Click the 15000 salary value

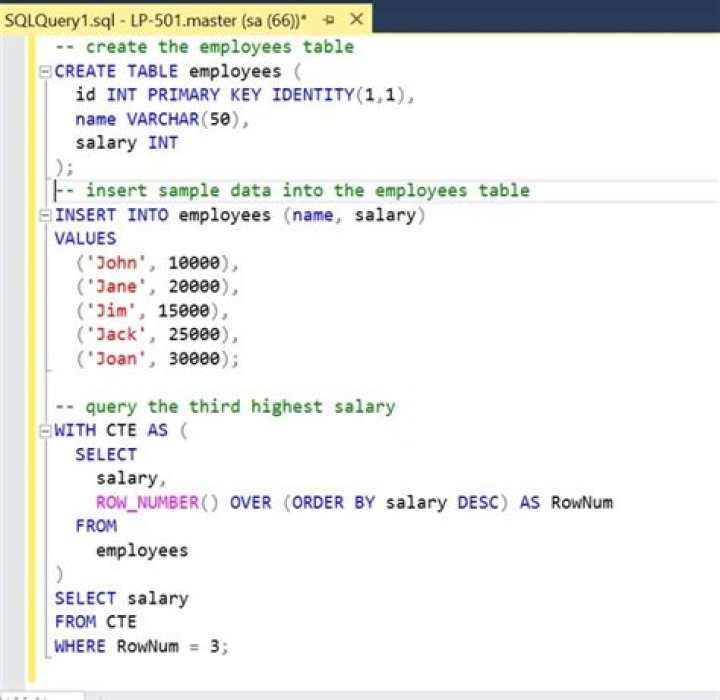[184, 310]
